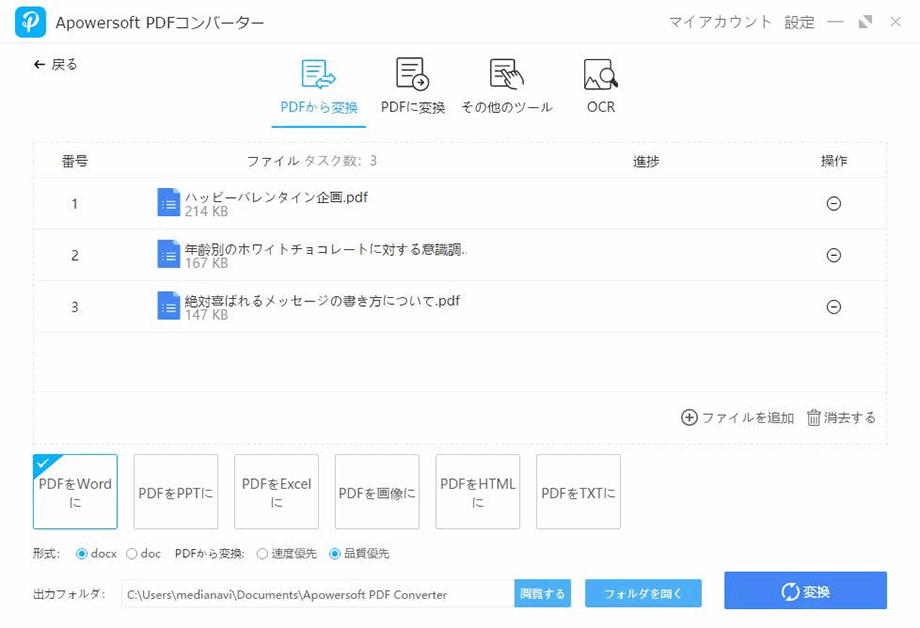Click row number 1 in the list
Screen dimensions: 920x628
(75, 204)
